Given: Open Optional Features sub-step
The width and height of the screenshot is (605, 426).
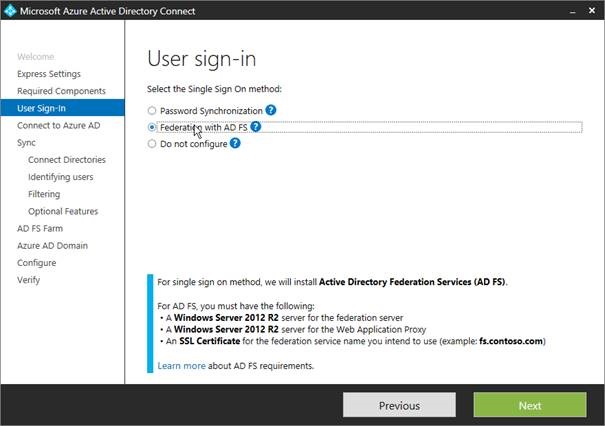Looking at the screenshot, I should pyautogui.click(x=63, y=211).
